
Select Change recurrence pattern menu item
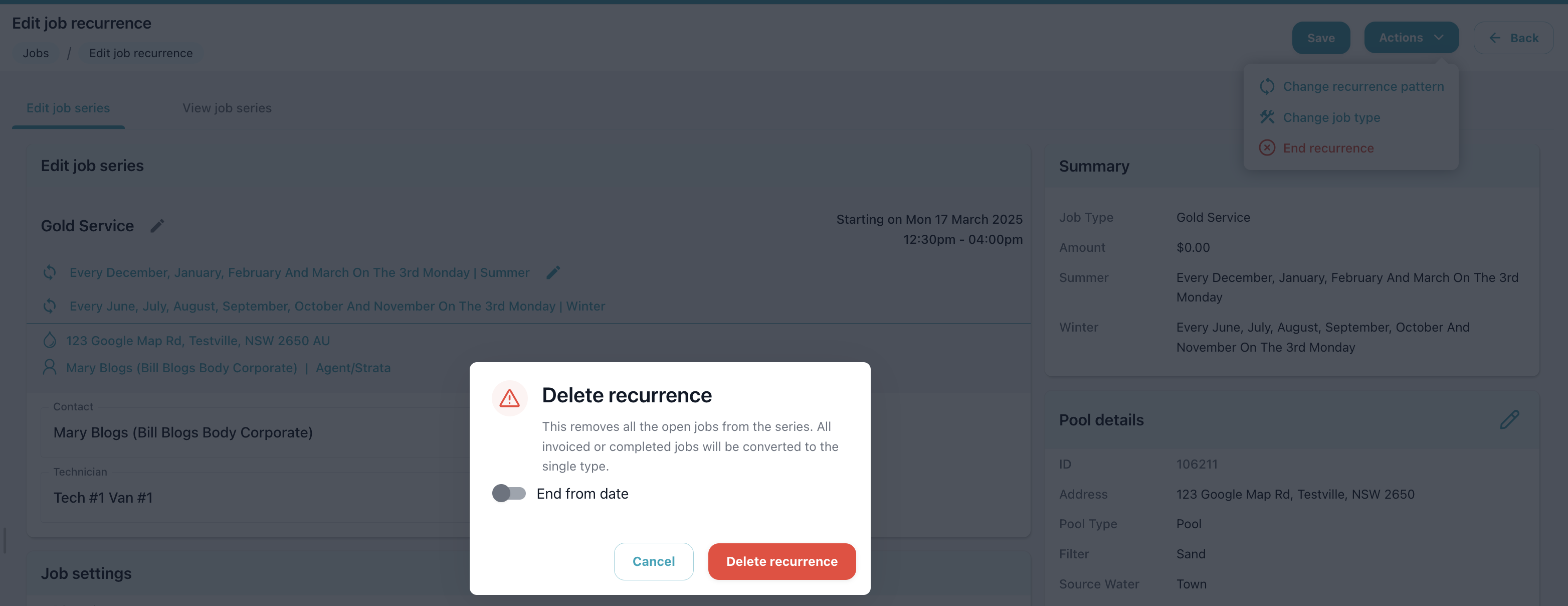coord(1362,86)
